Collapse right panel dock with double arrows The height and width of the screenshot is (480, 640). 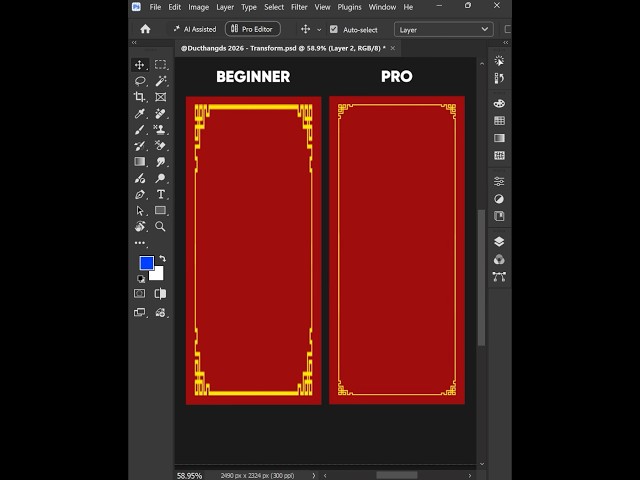tap(506, 42)
